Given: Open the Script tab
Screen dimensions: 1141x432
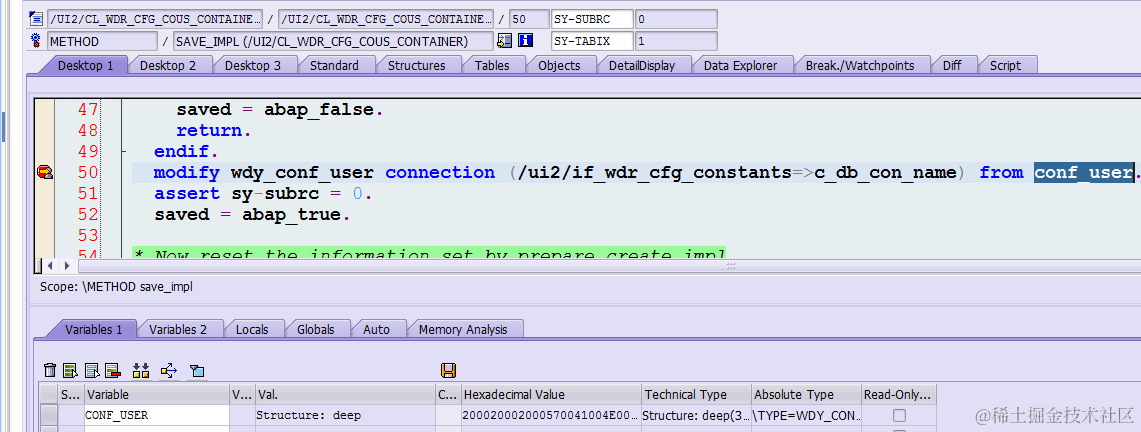Looking at the screenshot, I should pos(1005,65).
